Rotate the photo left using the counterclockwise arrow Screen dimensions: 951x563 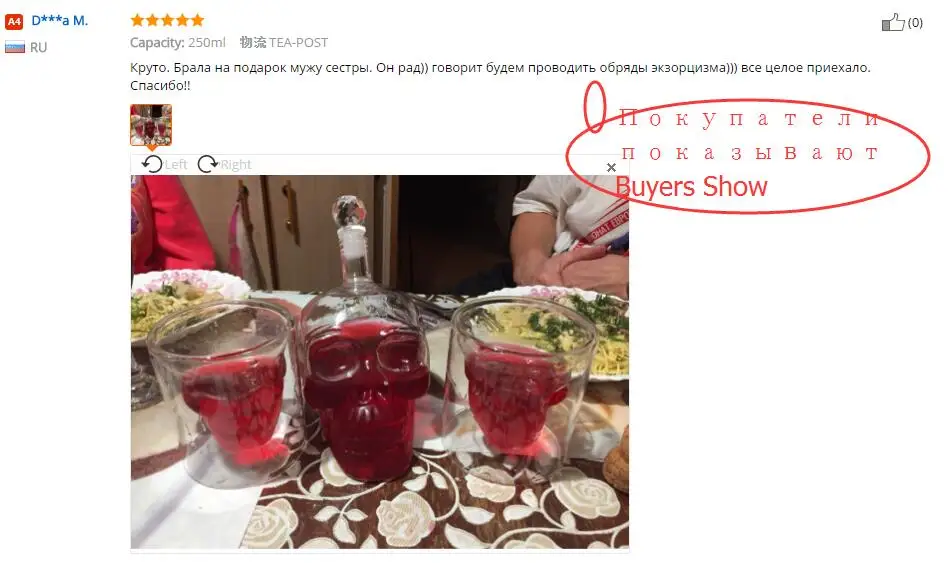point(152,164)
